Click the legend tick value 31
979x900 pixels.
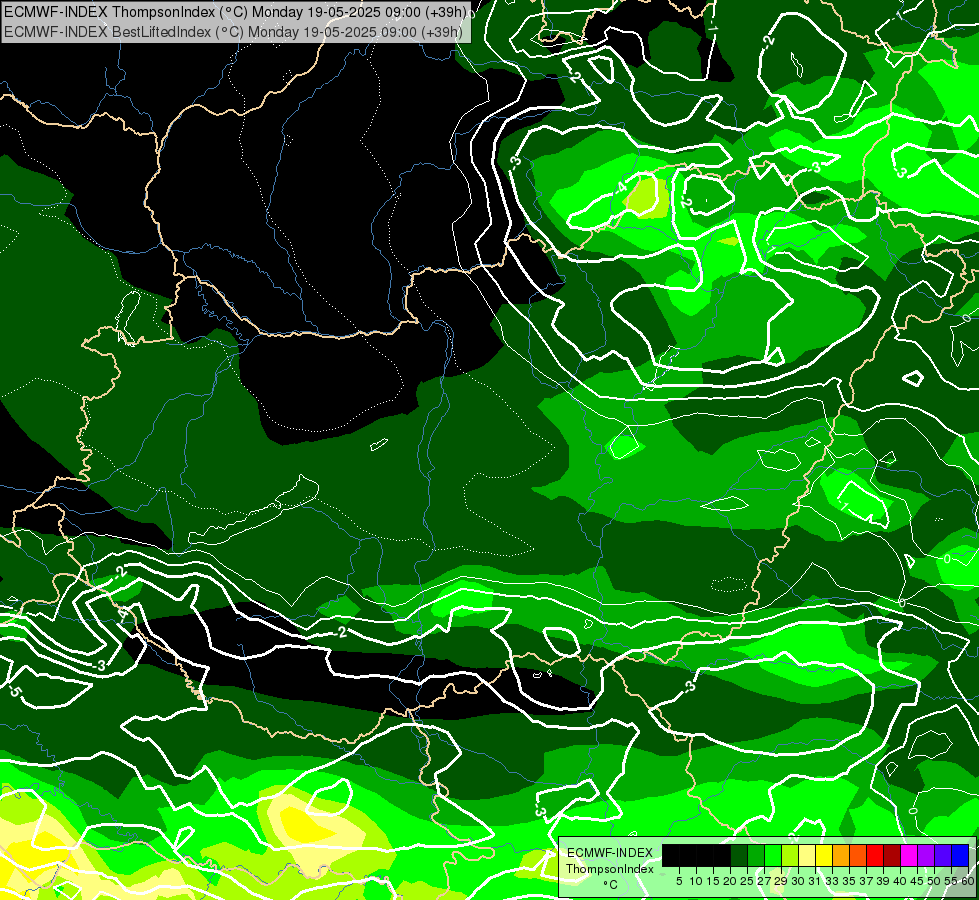click(x=815, y=881)
